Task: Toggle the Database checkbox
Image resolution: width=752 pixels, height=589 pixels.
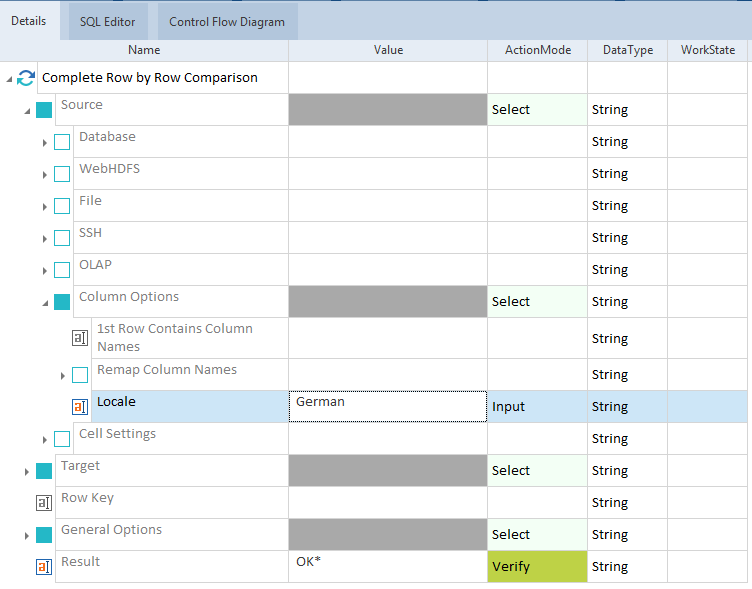Action: [62, 142]
